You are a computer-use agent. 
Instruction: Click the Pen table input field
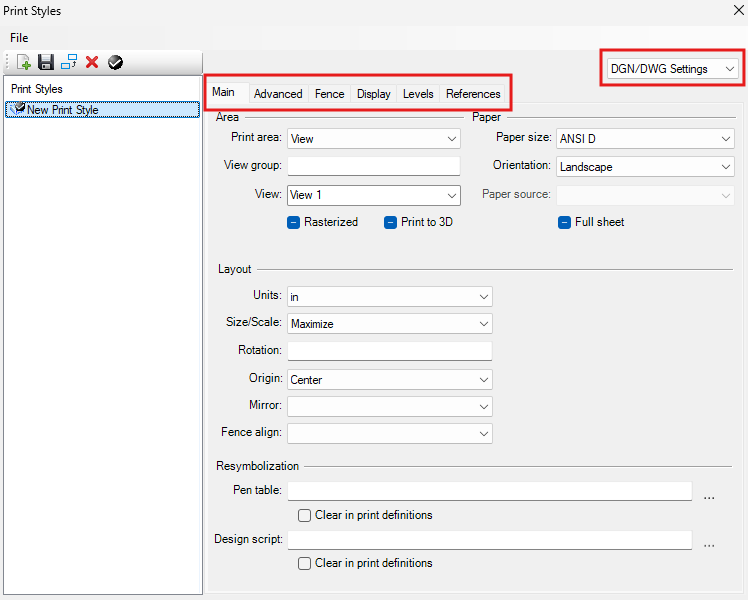pyautogui.click(x=490, y=491)
